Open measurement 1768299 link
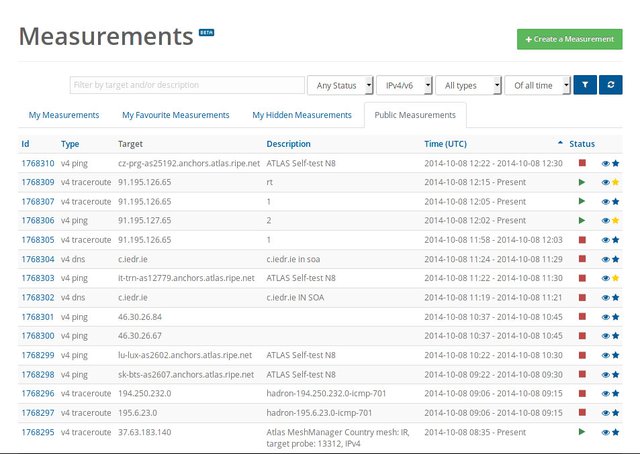 (38, 355)
